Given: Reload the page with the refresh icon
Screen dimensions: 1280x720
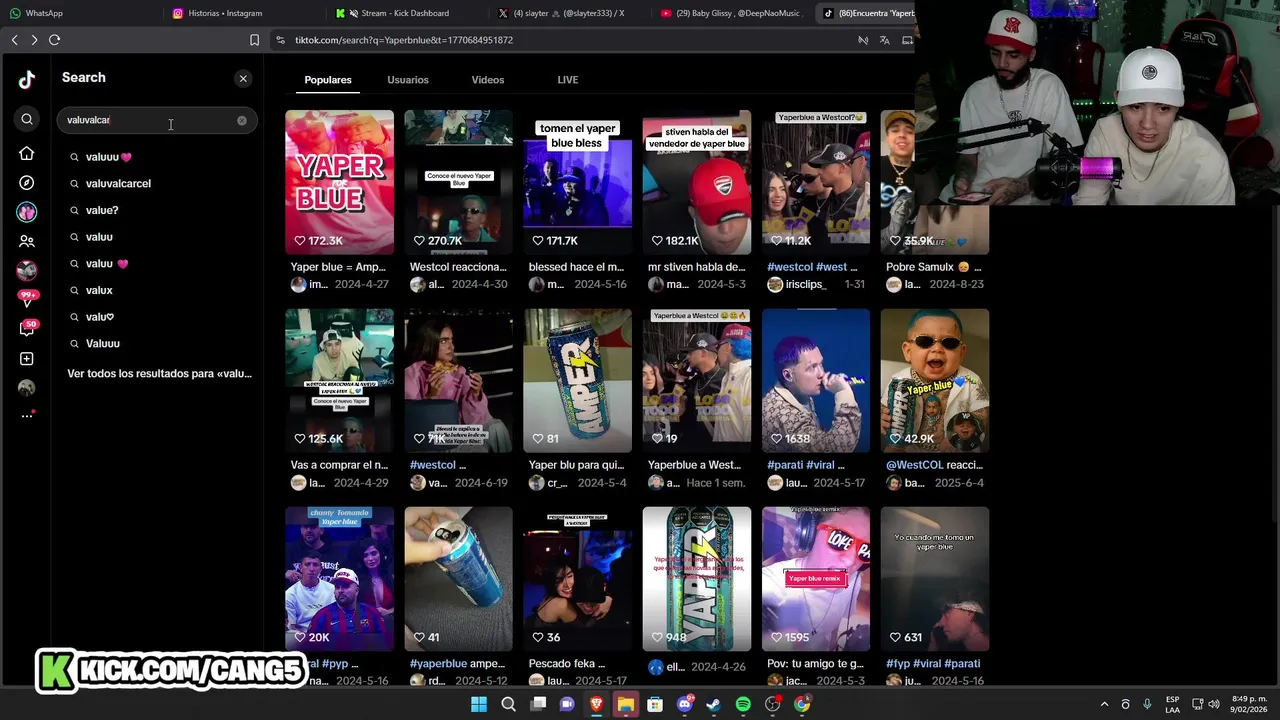Looking at the screenshot, I should [55, 40].
